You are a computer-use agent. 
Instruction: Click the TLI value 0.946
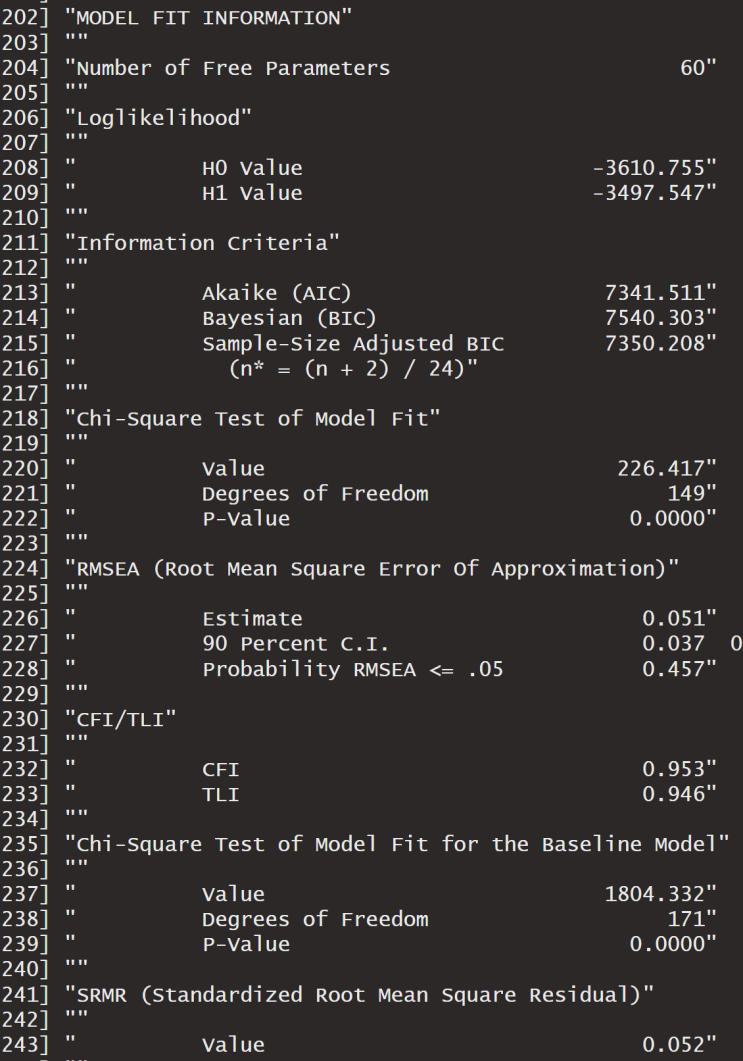(673, 794)
